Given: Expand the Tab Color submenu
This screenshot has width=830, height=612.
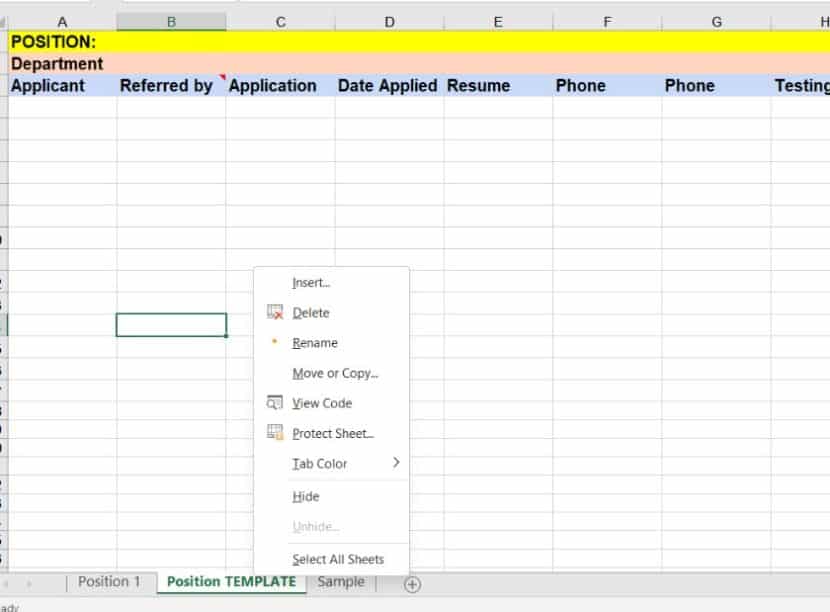Looking at the screenshot, I should [317, 463].
